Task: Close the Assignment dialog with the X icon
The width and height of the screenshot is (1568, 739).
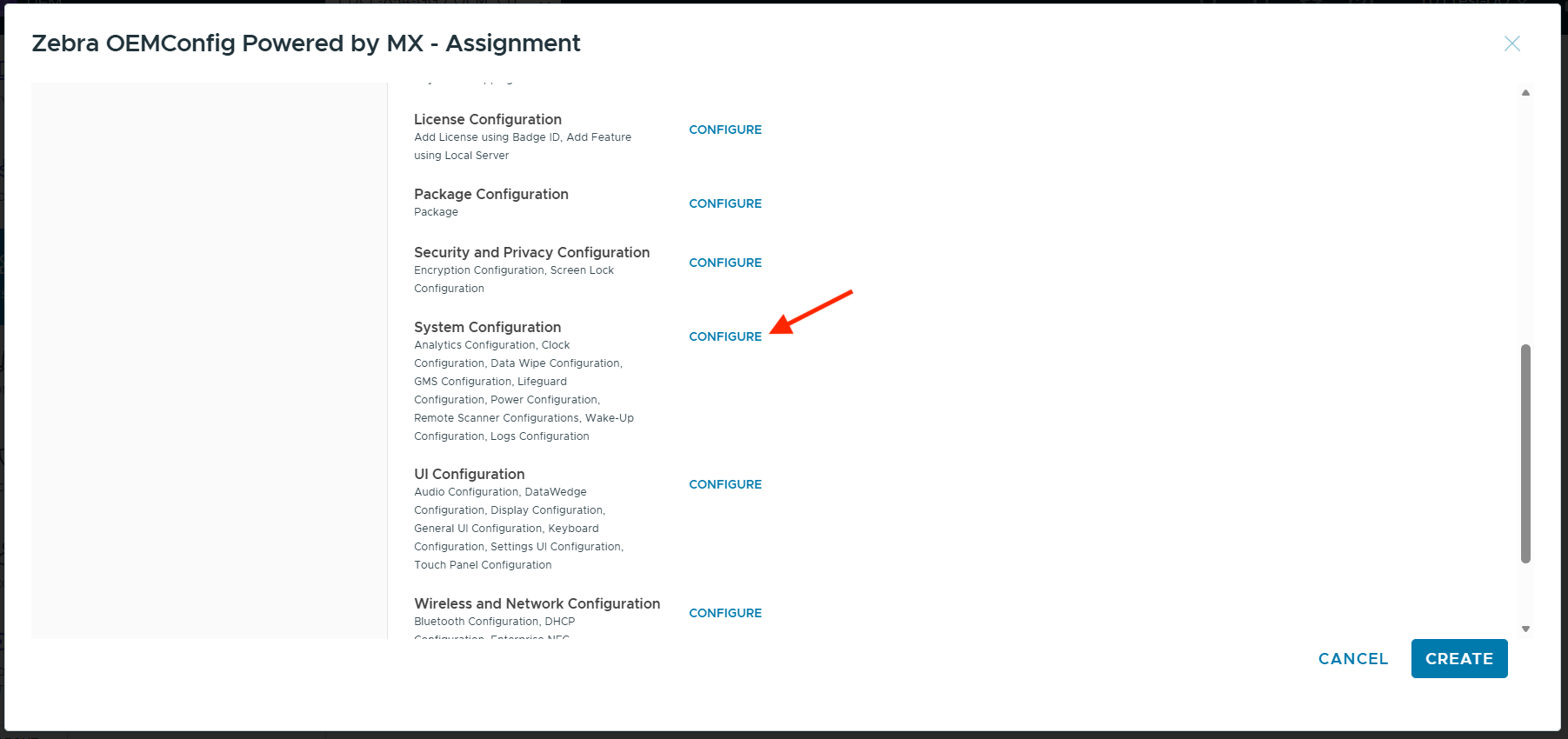Action: 1511,43
